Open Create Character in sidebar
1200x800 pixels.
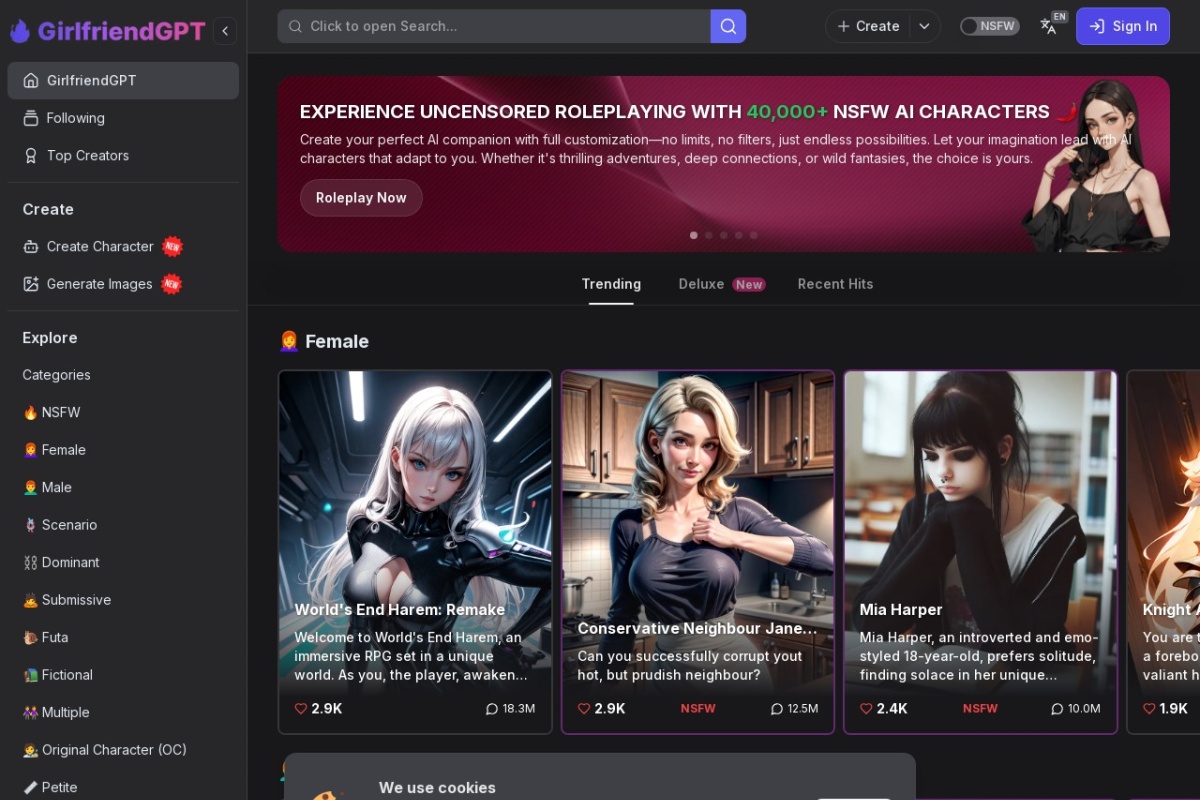(100, 246)
